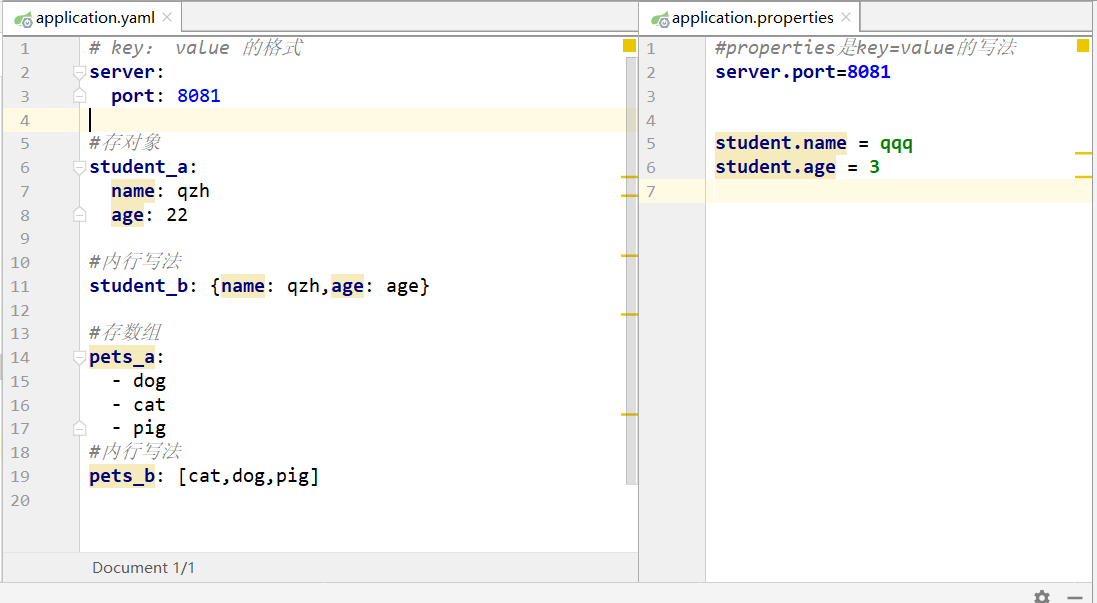The height and width of the screenshot is (603, 1097).
Task: Close the application.yaml tab
Action: [x=167, y=17]
